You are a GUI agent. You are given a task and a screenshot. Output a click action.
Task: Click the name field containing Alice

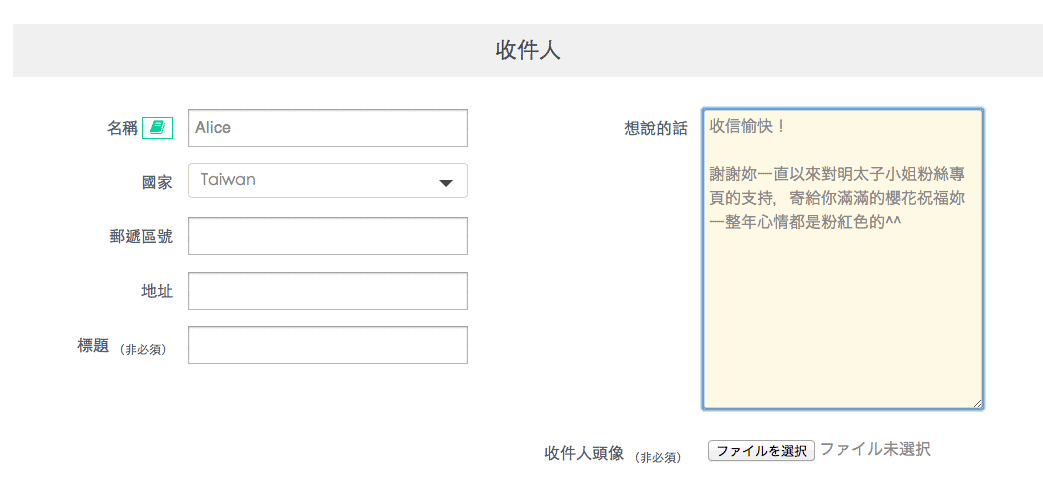327,128
